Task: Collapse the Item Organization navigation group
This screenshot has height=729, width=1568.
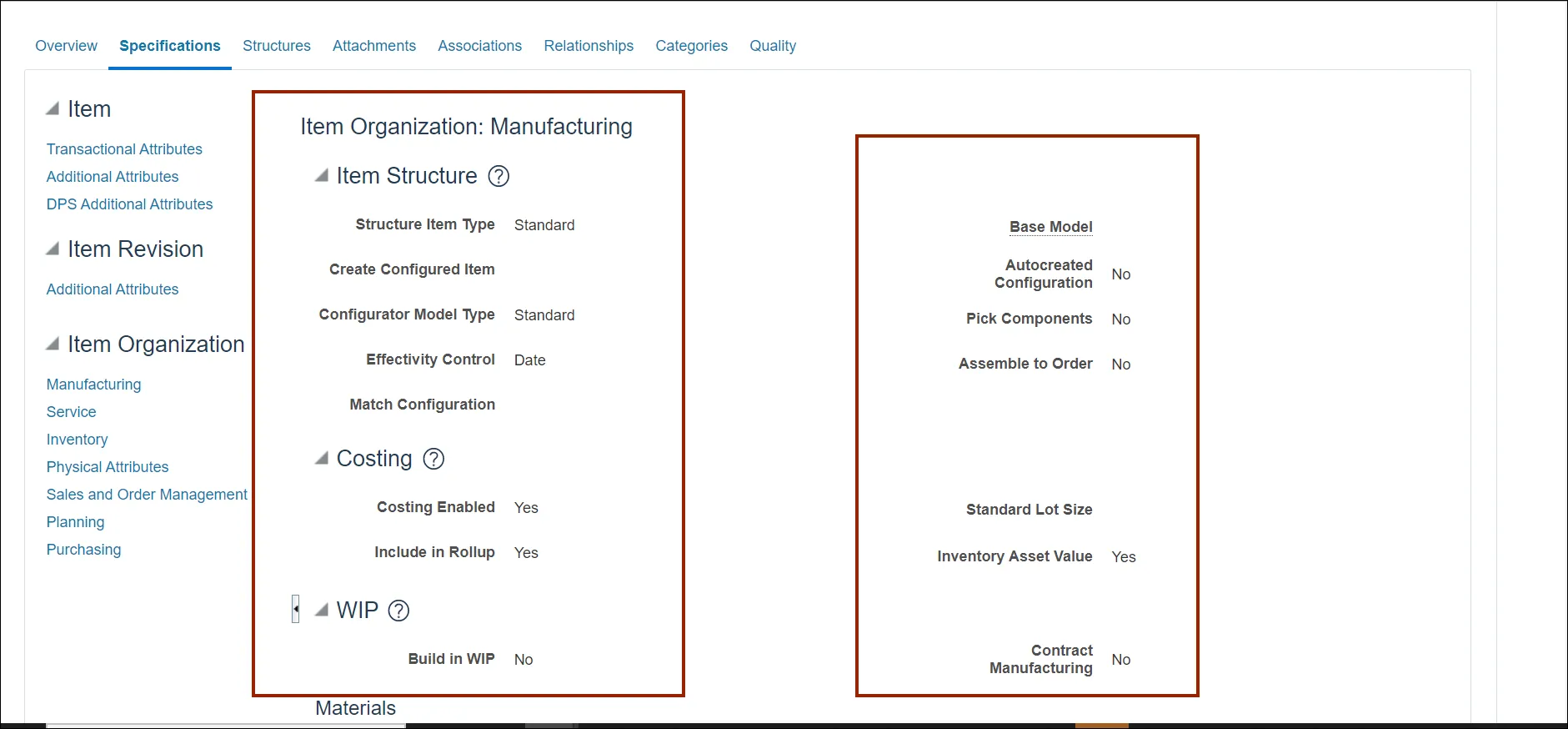Action: [53, 344]
